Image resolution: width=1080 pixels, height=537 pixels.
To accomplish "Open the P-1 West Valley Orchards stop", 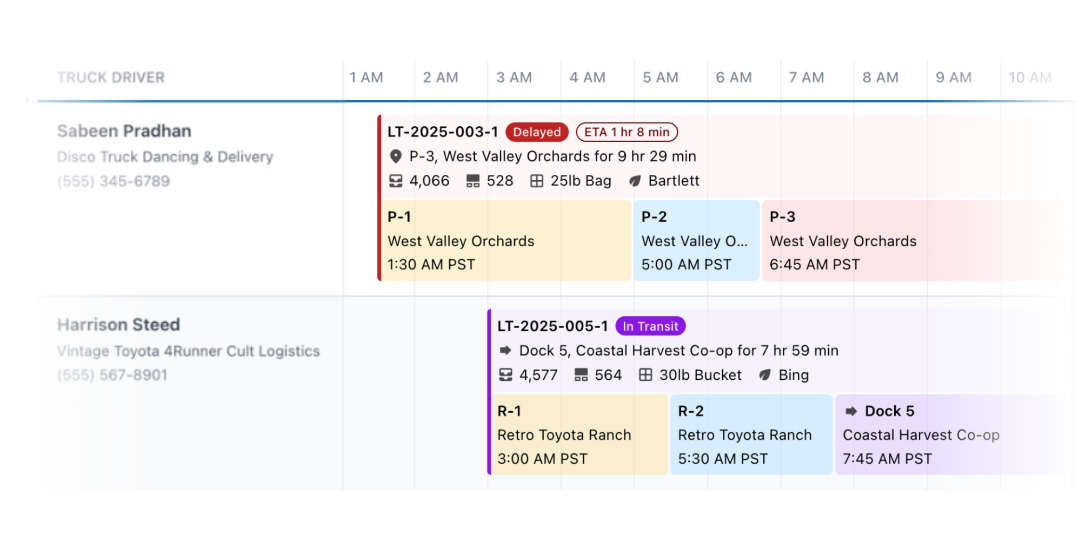I will tap(506, 241).
